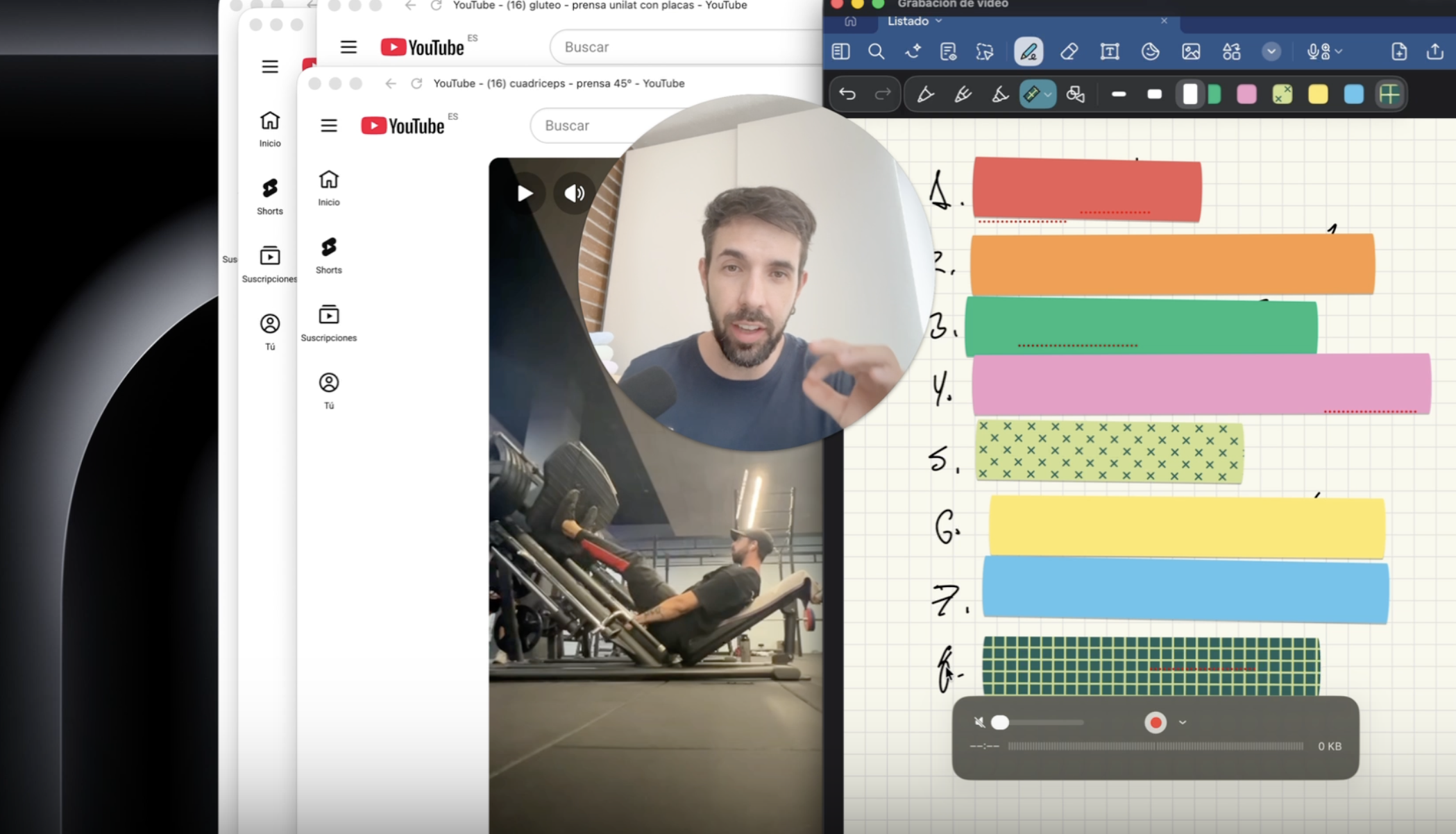Screen dimensions: 1456x834
Task: Toggle the Pen tool in the toolbar
Action: click(x=1028, y=51)
